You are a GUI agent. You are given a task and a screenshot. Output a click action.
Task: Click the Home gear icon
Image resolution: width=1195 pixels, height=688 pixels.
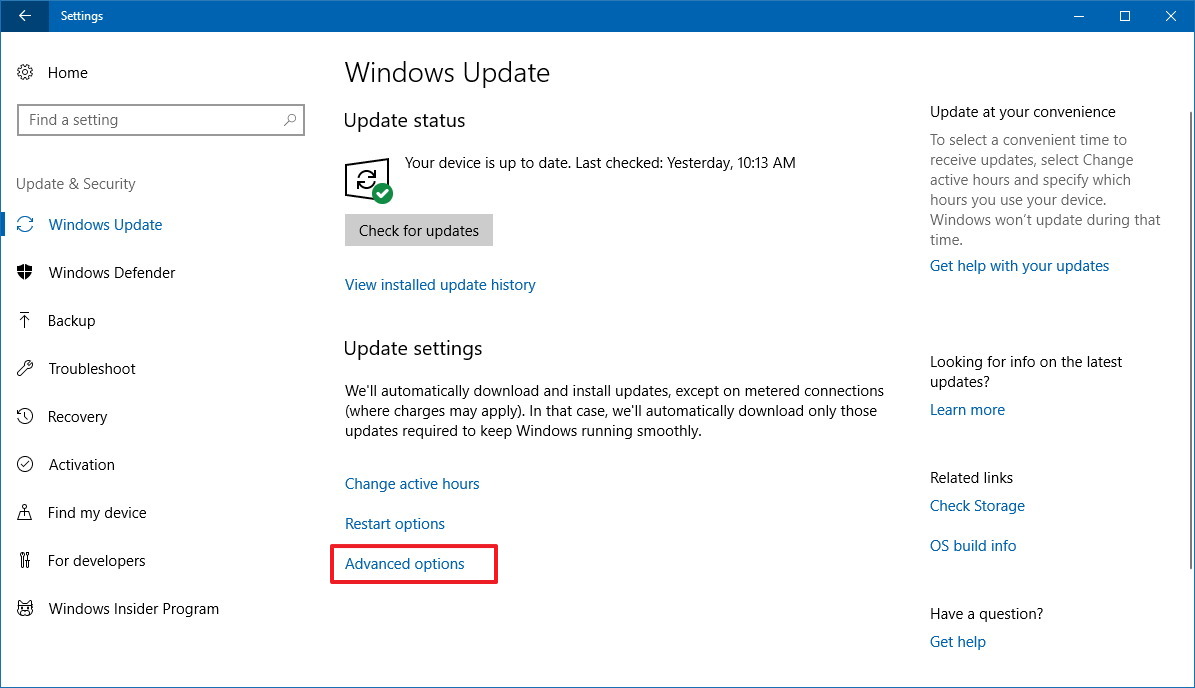click(x=24, y=72)
